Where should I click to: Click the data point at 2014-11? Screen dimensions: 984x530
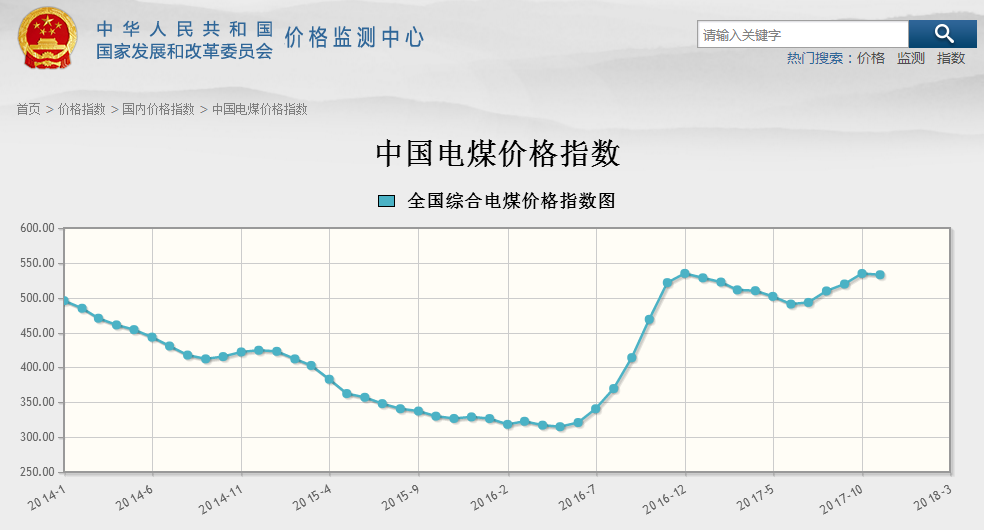tap(241, 352)
